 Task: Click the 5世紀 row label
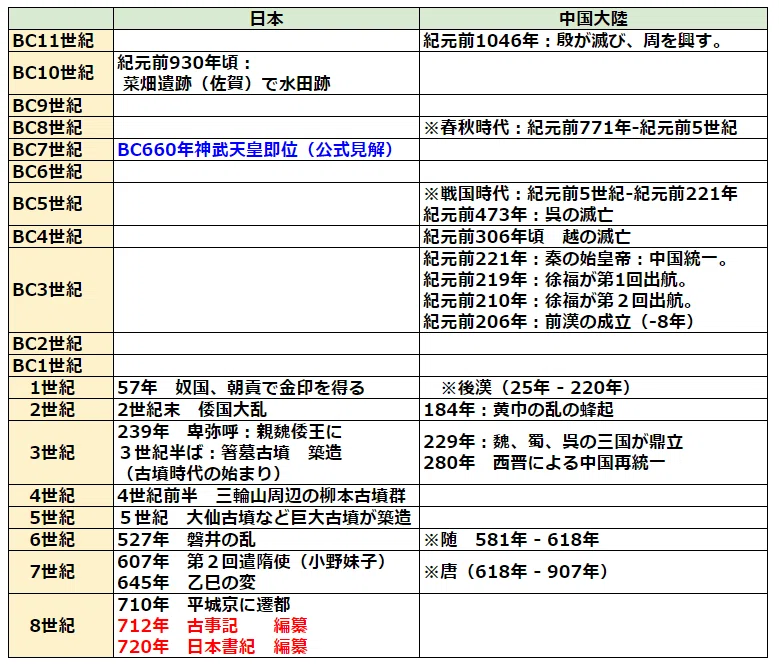click(52, 517)
